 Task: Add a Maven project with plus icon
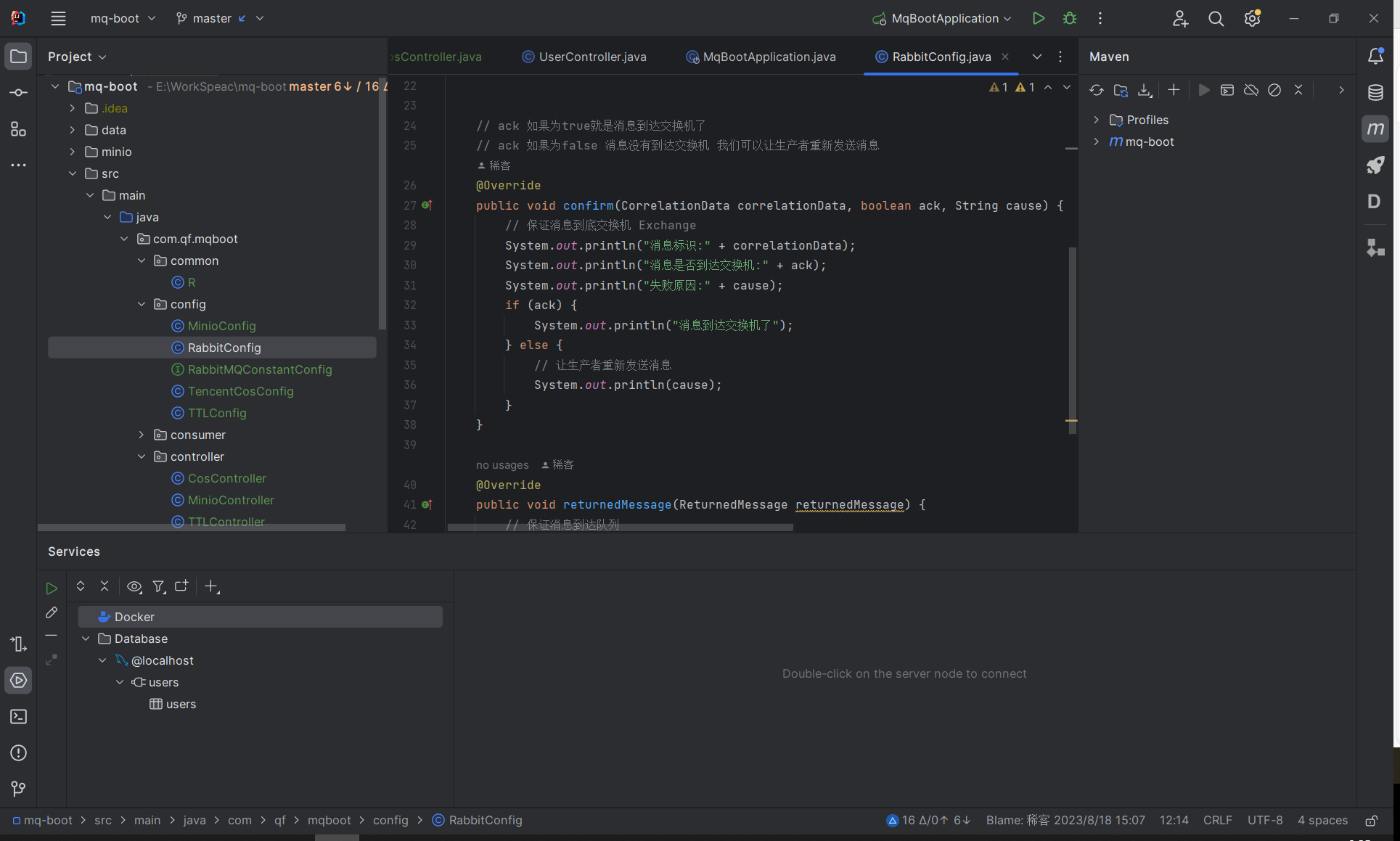[1174, 90]
